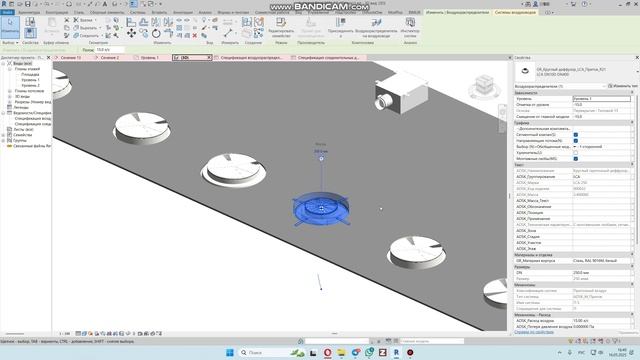The height and width of the screenshot is (360, 640).
Task: Click the Paste clipboard icon
Action: click(52, 25)
